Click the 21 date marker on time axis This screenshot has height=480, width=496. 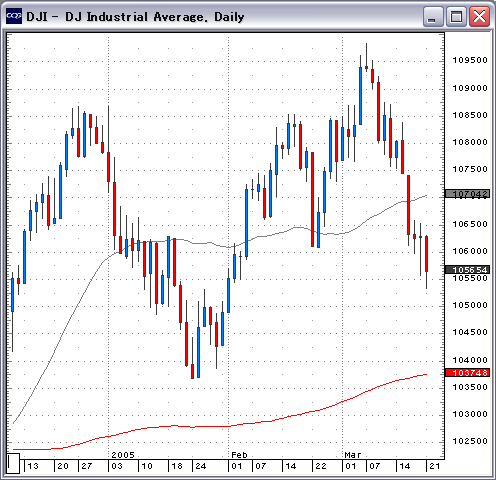[435, 466]
